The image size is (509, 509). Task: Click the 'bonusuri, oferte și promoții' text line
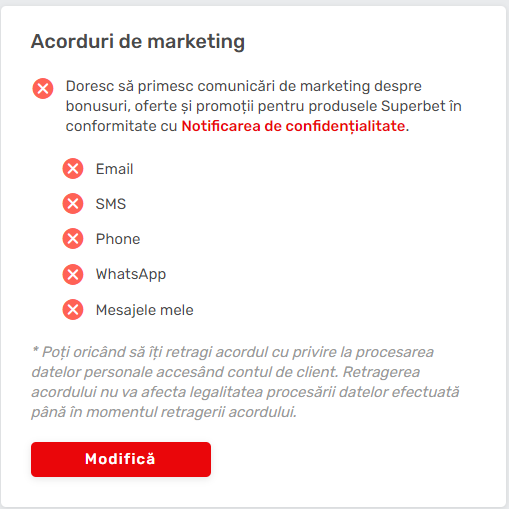[x=264, y=106]
